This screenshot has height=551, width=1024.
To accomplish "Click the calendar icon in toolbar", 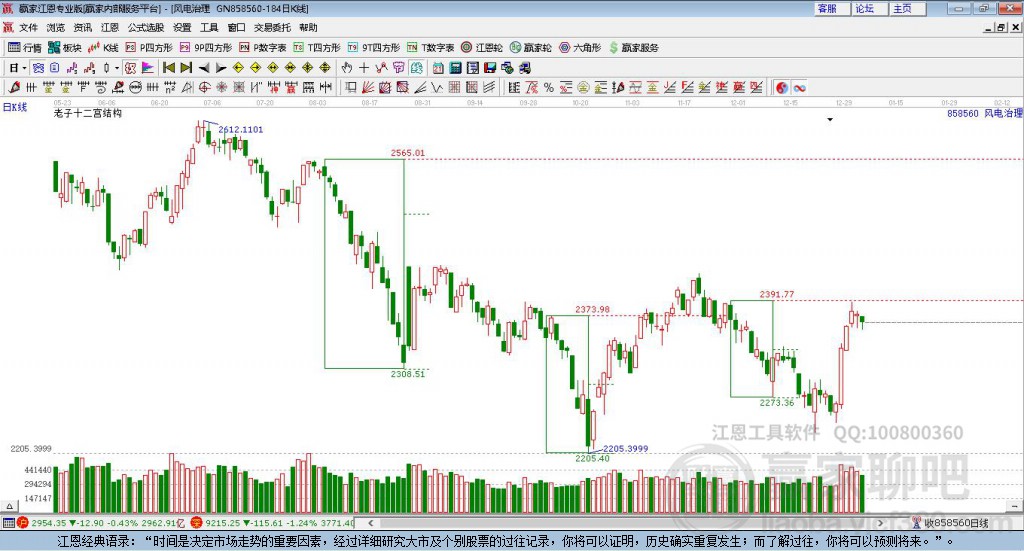I will tap(438, 68).
